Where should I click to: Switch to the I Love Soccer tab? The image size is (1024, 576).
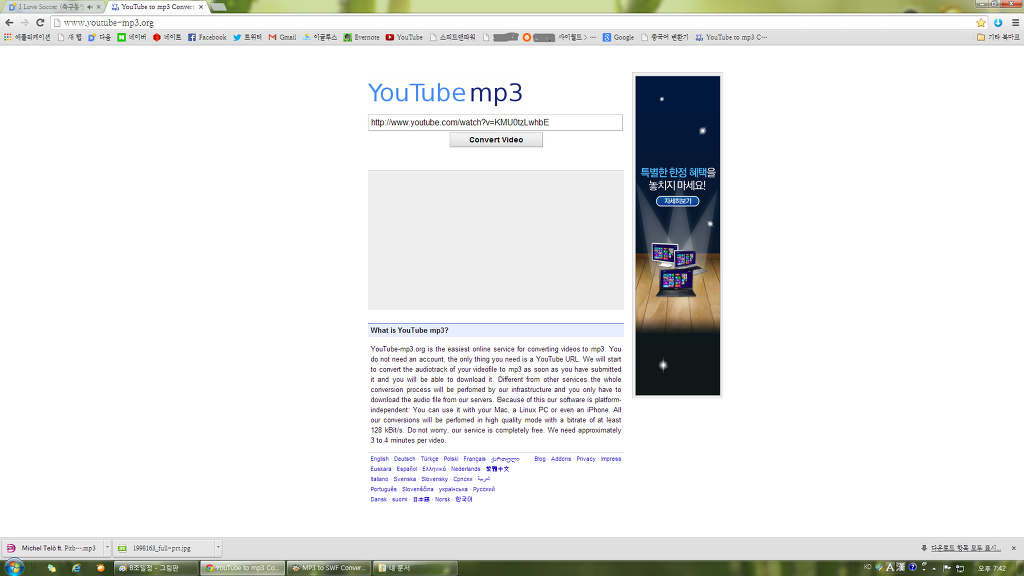(45, 7)
